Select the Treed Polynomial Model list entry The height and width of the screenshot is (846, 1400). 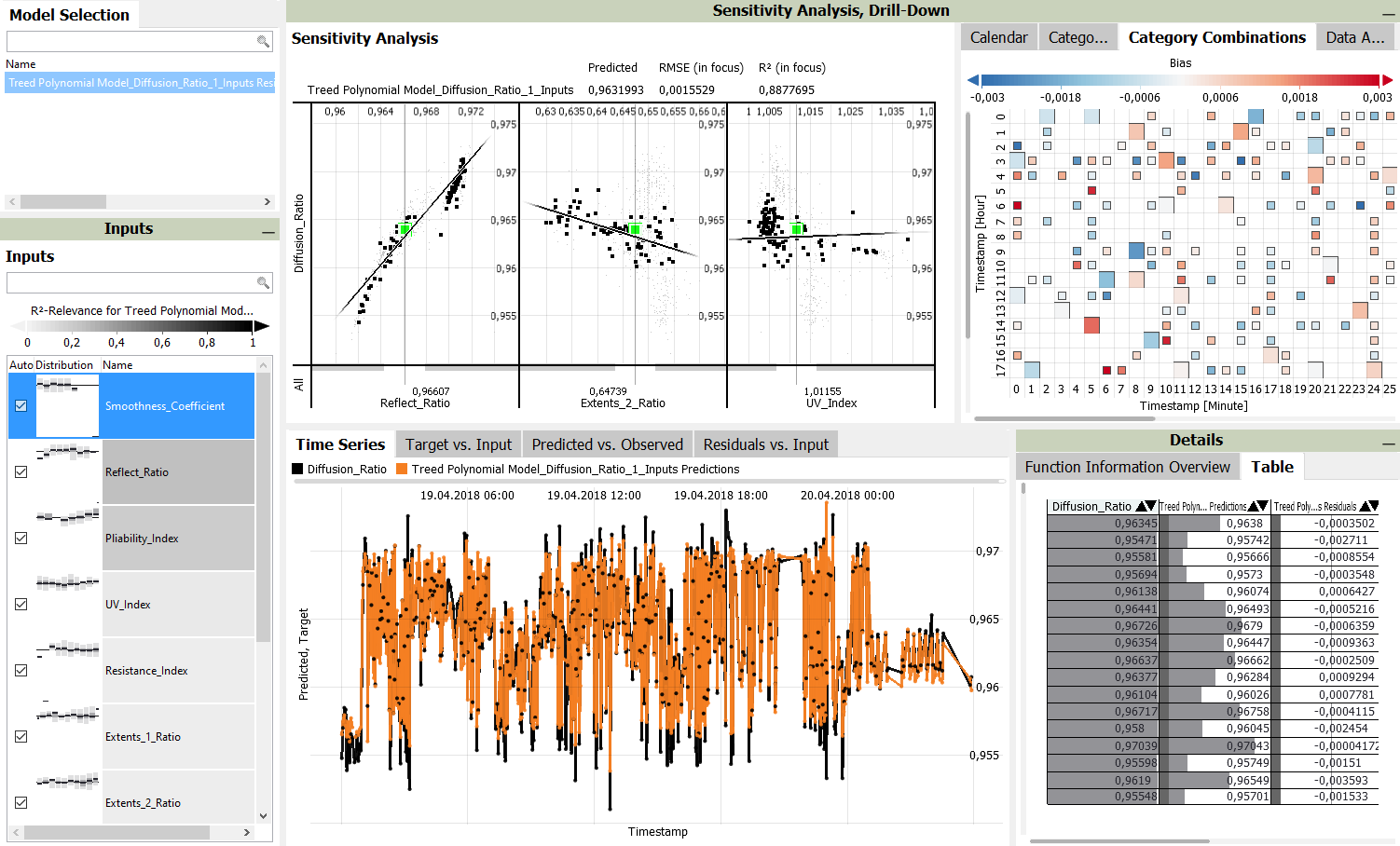point(141,82)
